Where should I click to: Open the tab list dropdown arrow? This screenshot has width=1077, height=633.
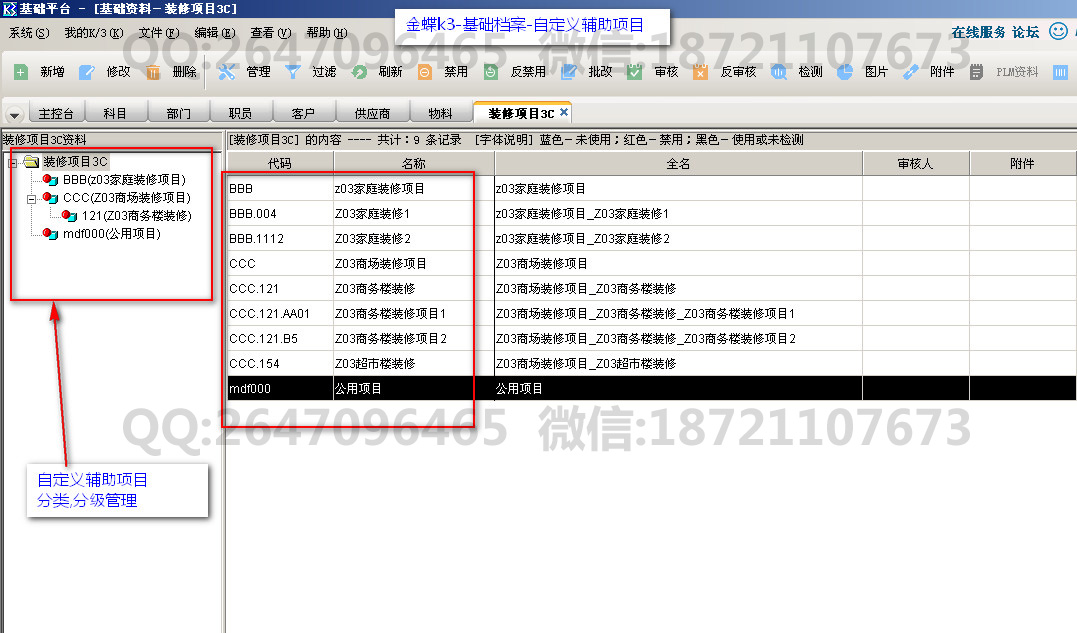point(14,115)
